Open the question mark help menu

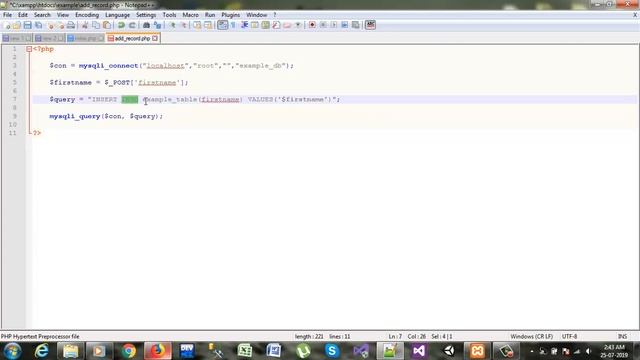275,15
